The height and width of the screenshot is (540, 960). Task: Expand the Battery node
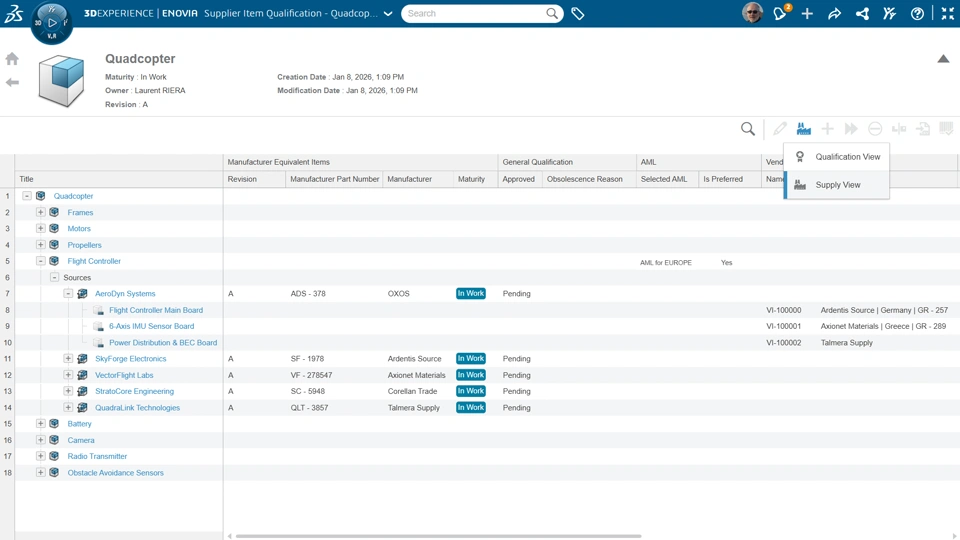coord(40,423)
